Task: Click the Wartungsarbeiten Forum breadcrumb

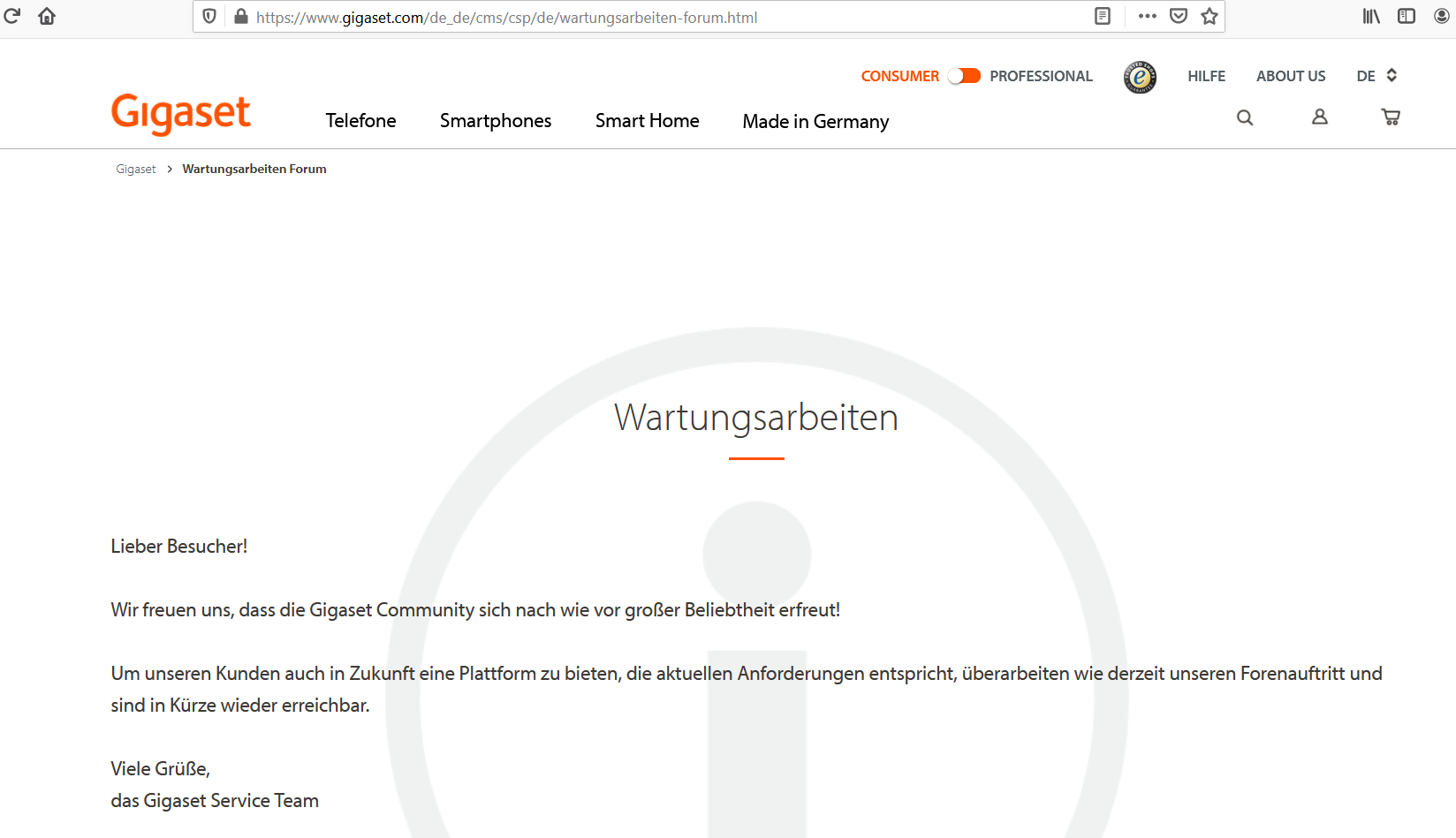Action: point(254,169)
